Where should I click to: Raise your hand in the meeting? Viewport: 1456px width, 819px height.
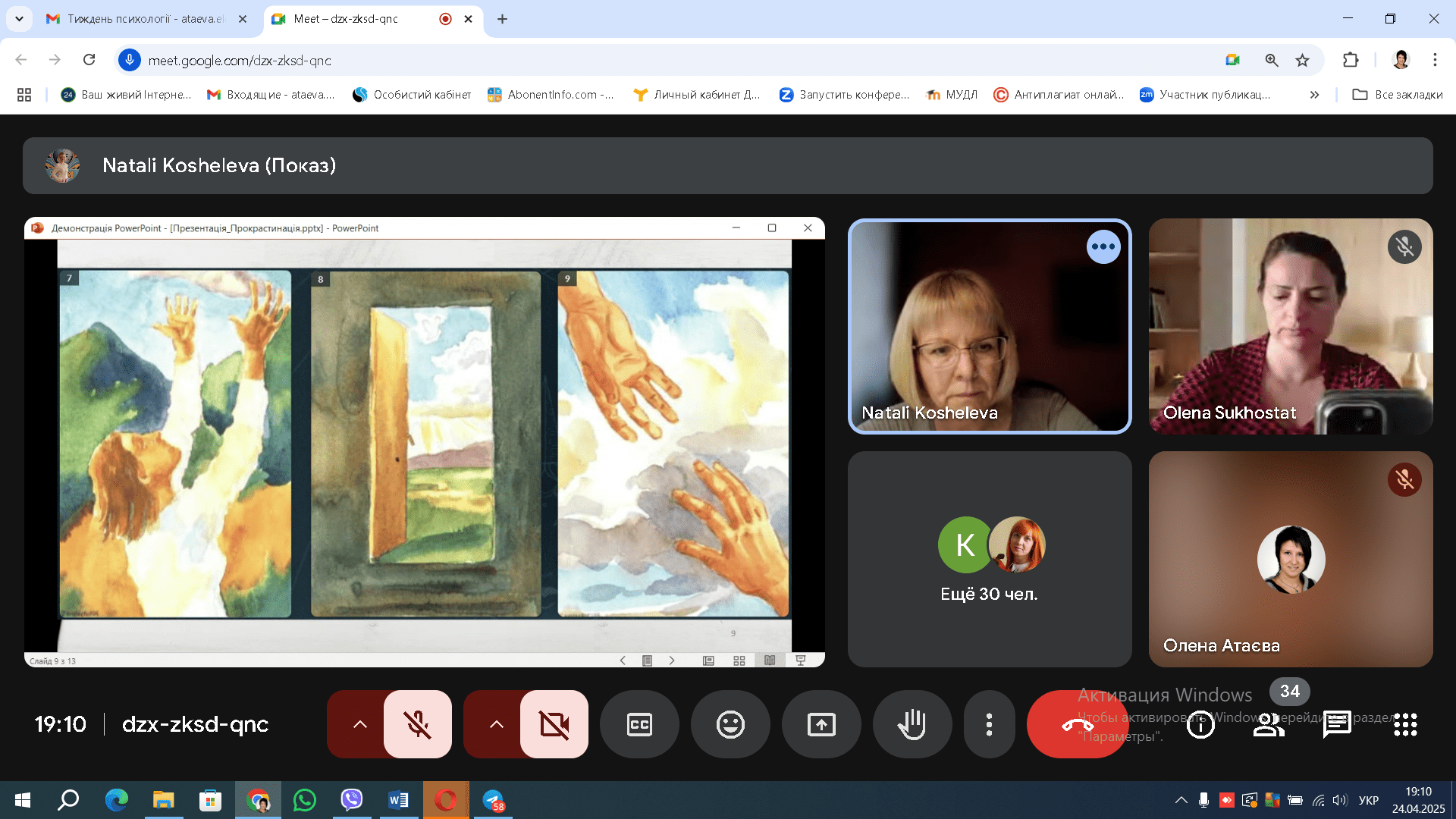pos(912,724)
